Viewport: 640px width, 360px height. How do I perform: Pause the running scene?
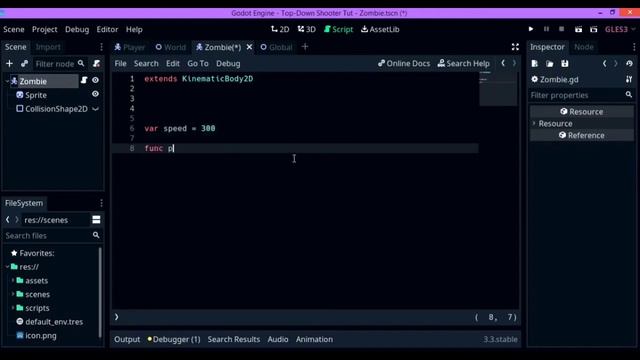(546, 29)
